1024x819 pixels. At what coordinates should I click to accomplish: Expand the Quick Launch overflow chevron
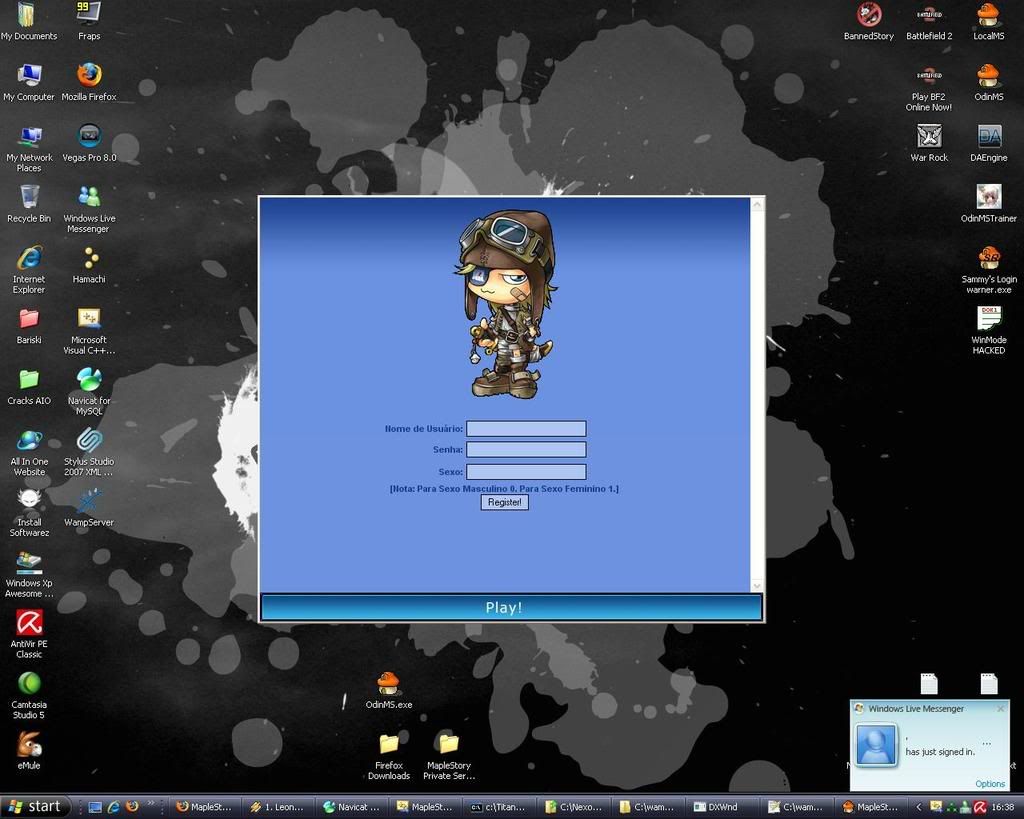tap(151, 804)
